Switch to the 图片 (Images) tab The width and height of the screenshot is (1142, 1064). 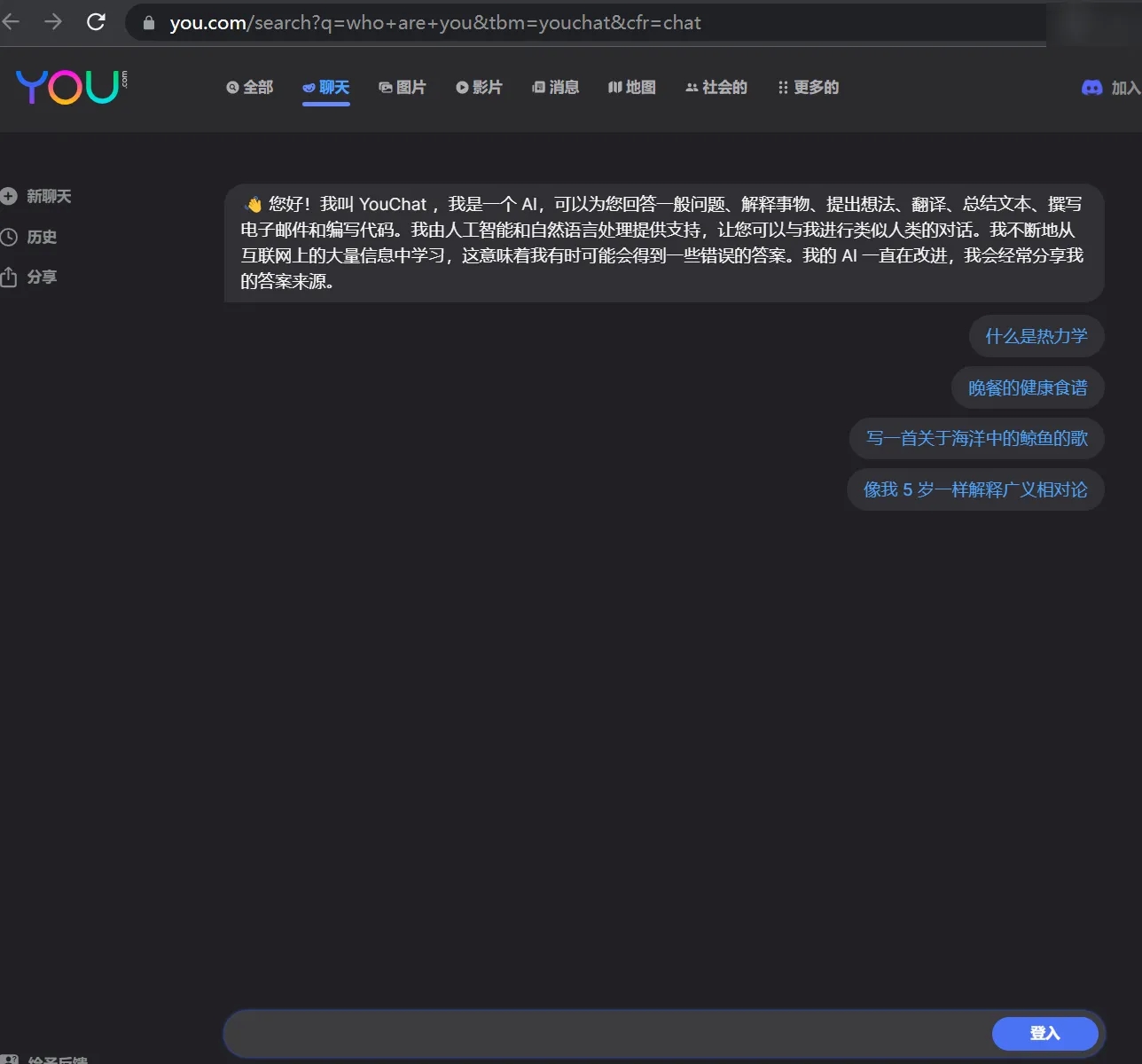pos(403,87)
